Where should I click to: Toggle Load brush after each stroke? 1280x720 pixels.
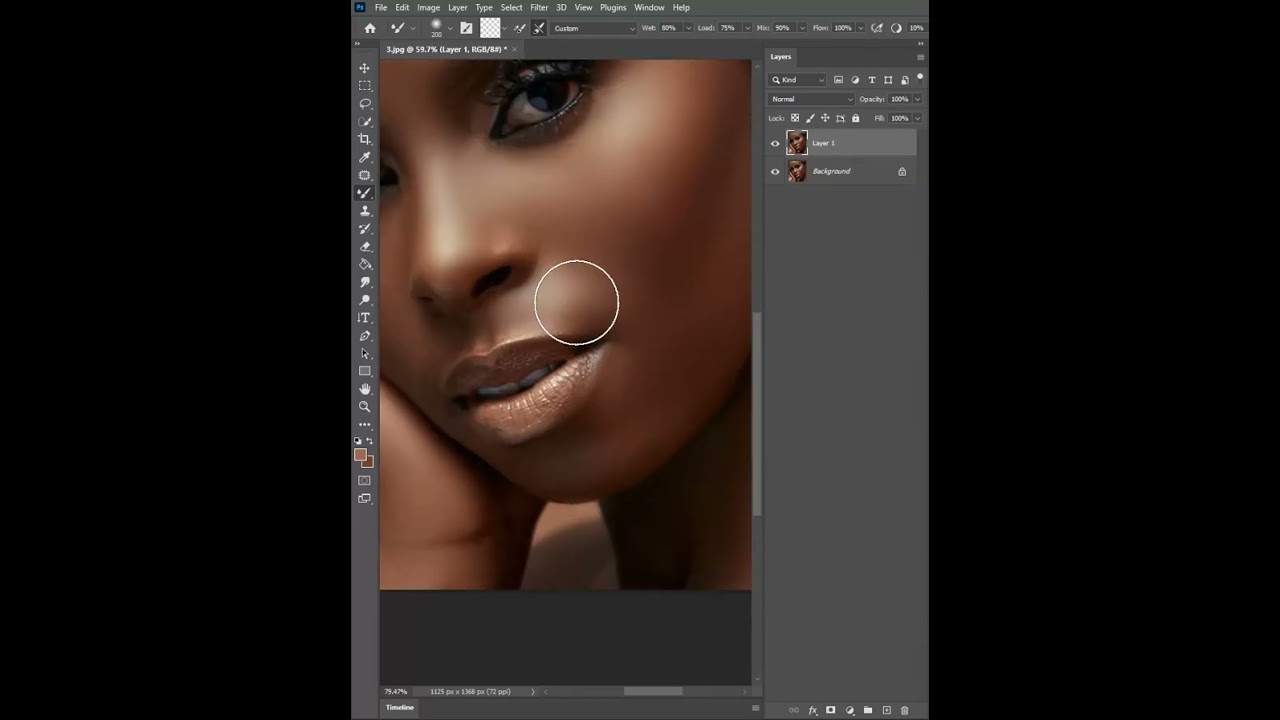pos(519,28)
